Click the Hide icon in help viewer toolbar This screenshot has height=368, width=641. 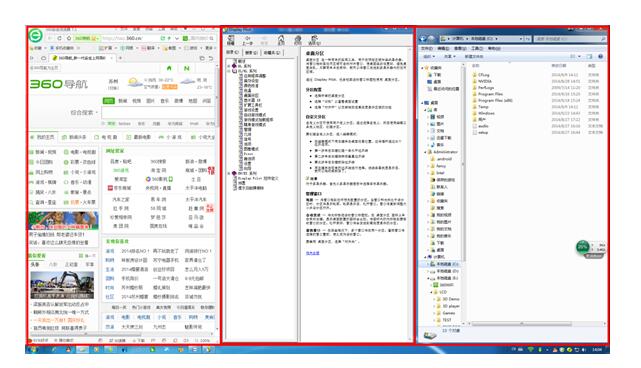(x=231, y=40)
